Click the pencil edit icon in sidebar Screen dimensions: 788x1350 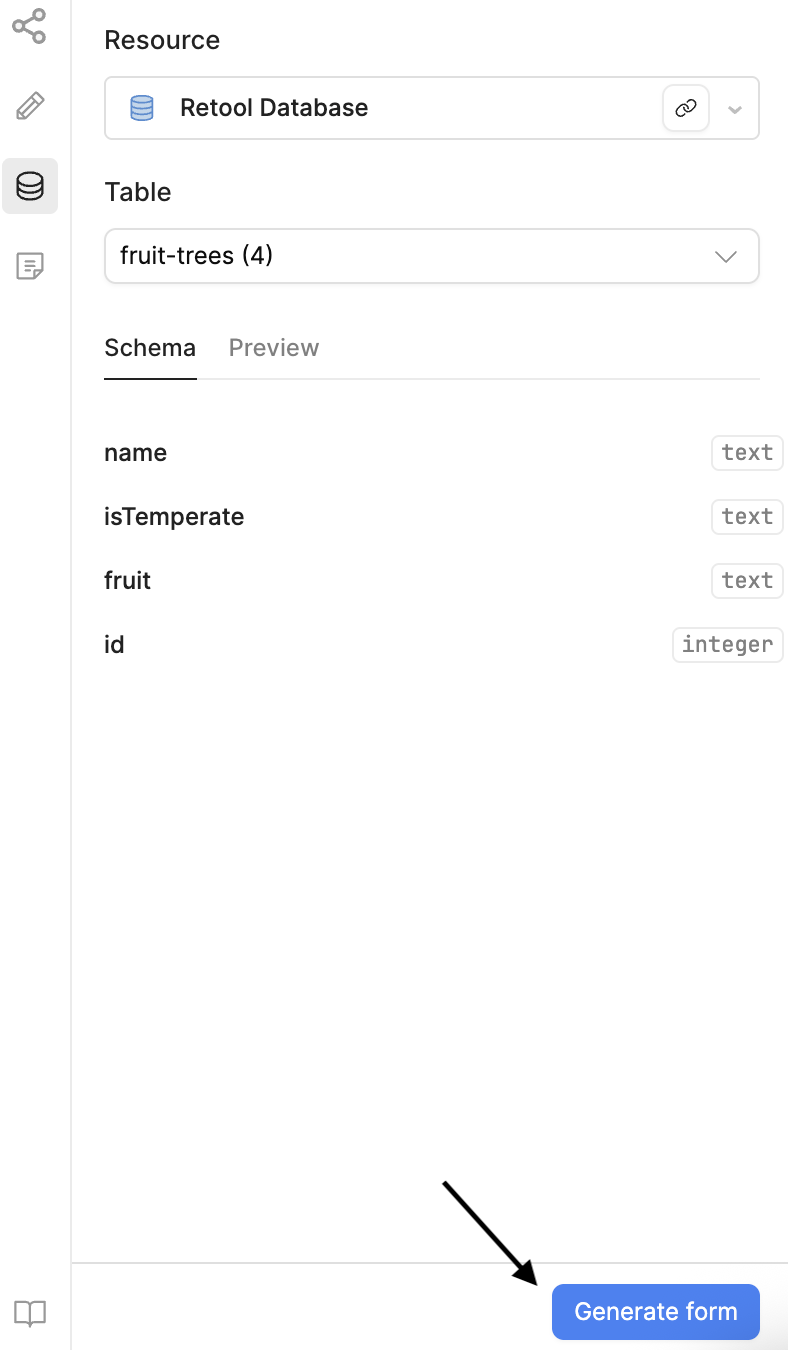coord(30,106)
